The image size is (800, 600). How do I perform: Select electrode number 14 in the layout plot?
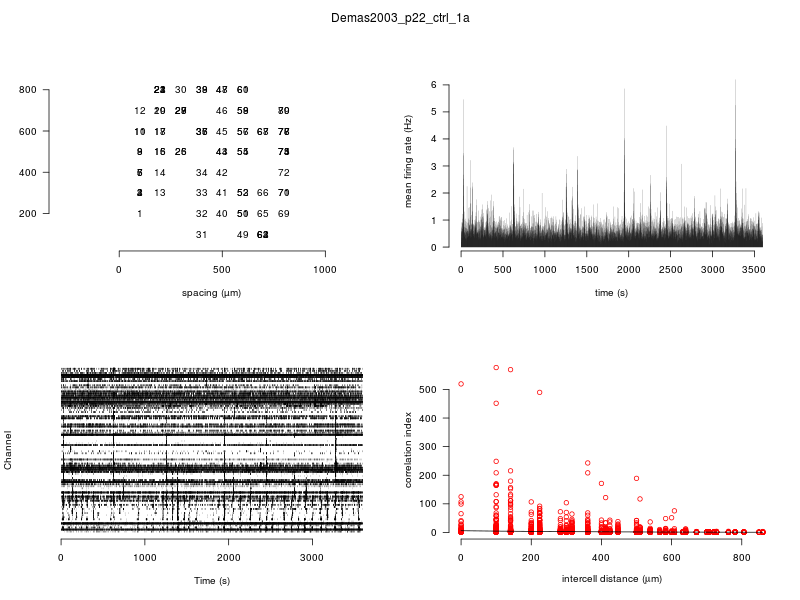click(160, 173)
